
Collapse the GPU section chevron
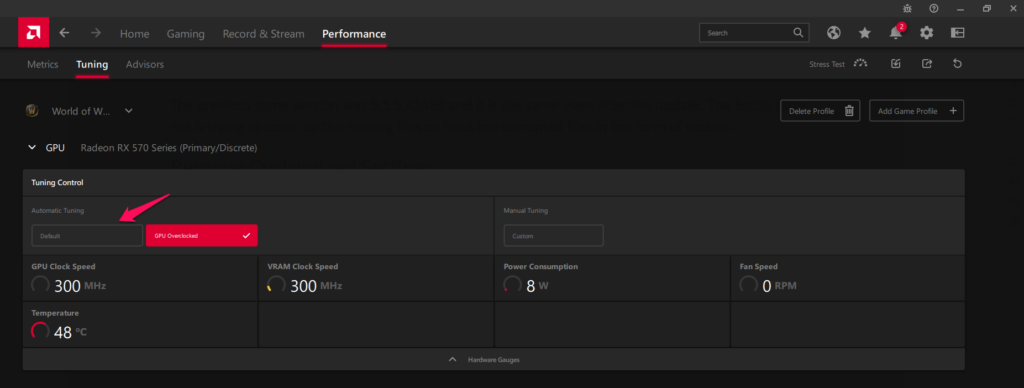[x=32, y=148]
